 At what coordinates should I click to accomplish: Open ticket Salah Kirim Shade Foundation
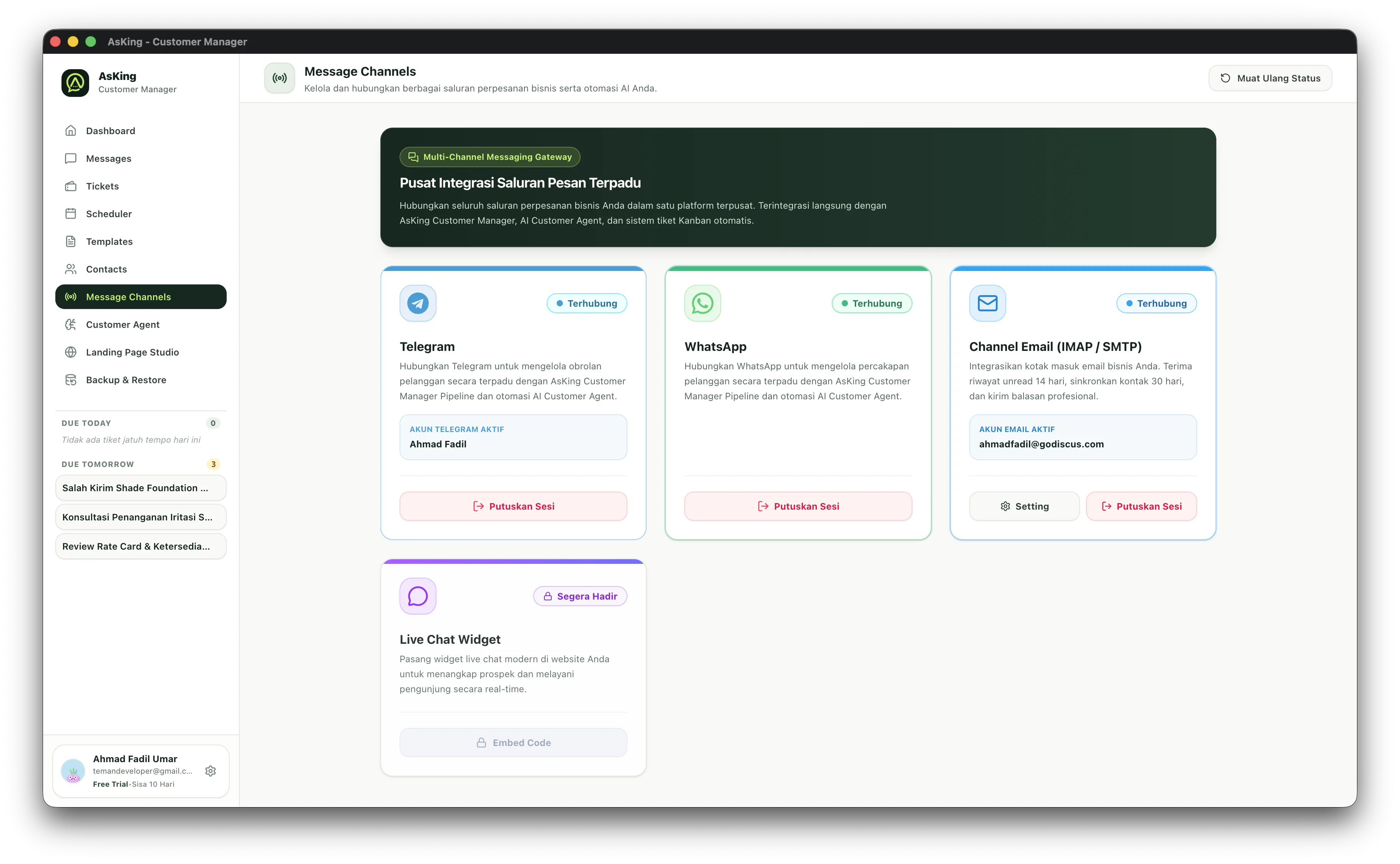click(141, 488)
